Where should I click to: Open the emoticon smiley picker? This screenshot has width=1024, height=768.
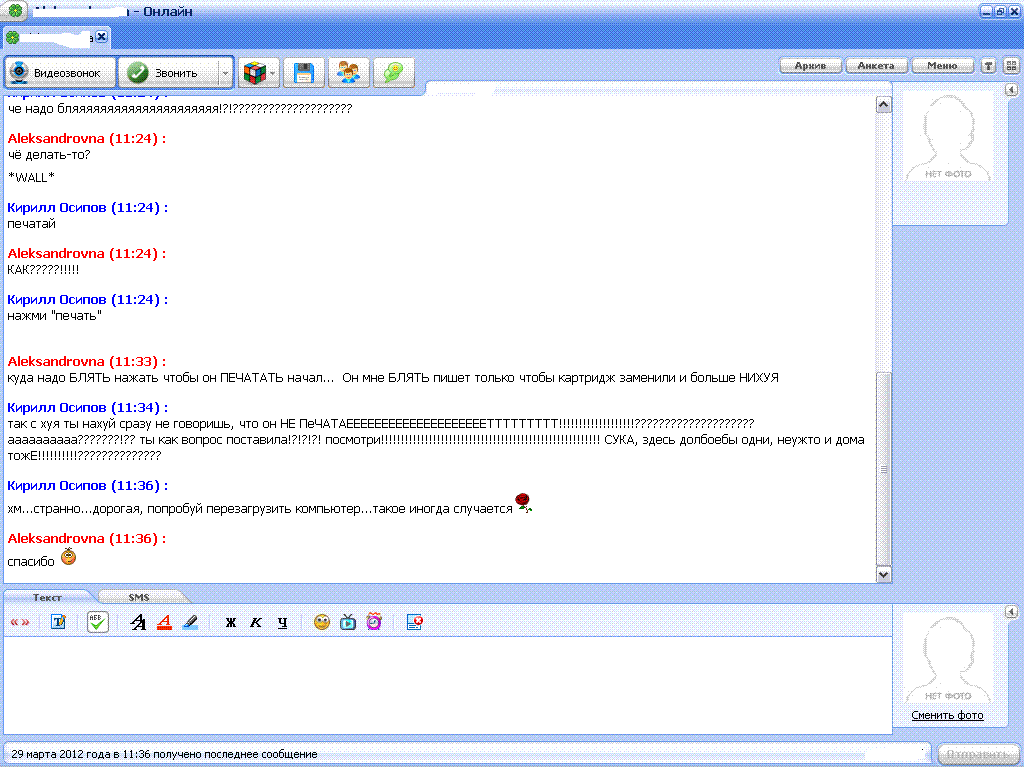pos(322,622)
